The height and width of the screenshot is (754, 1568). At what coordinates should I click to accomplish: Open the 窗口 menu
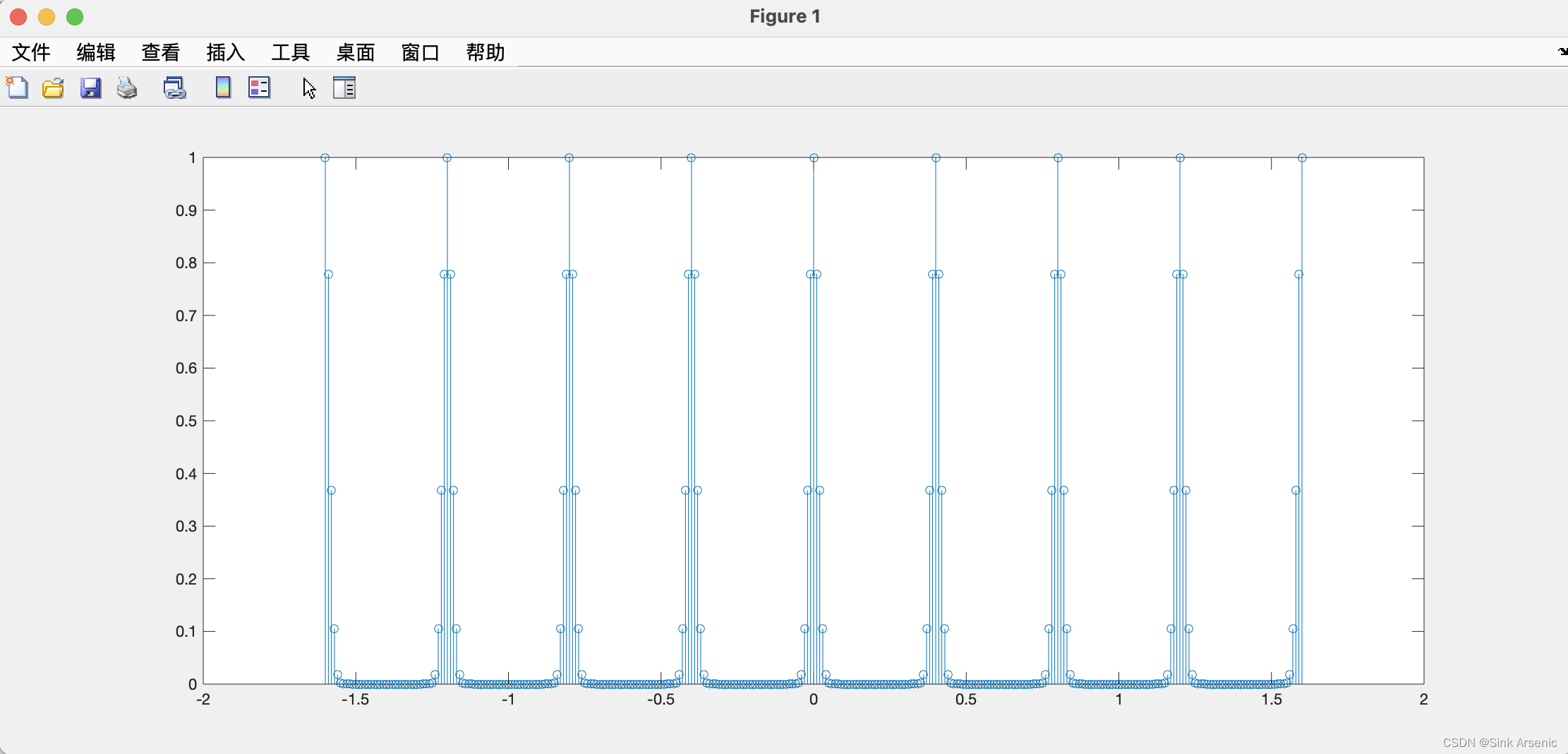tap(421, 52)
